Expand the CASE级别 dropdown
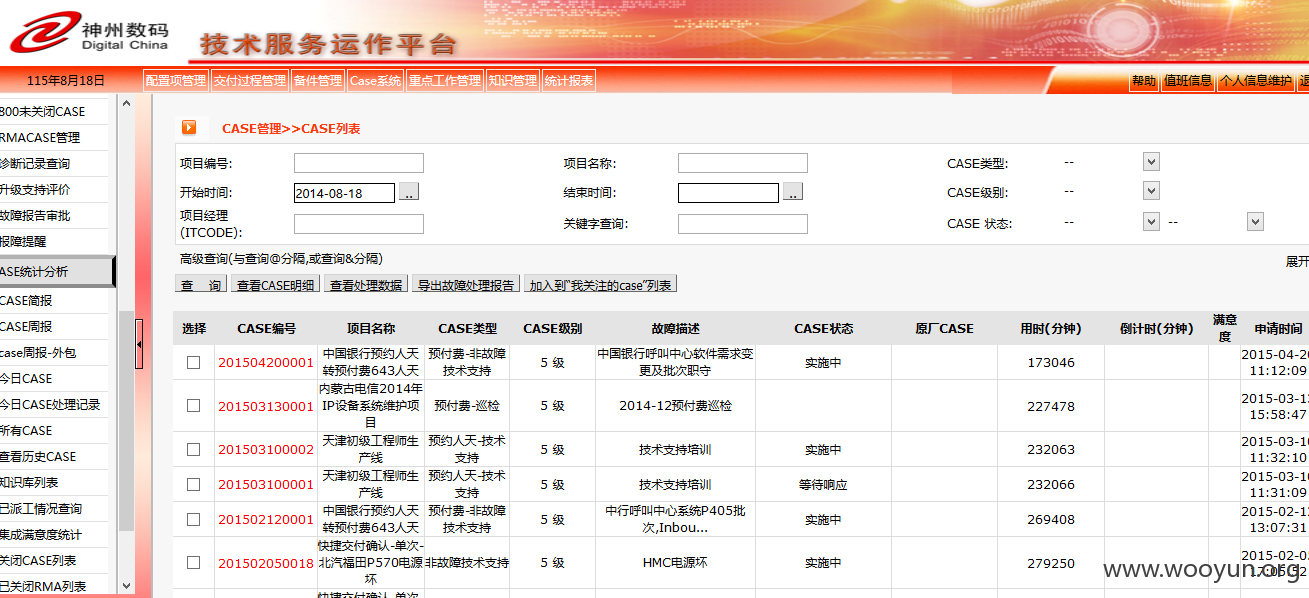This screenshot has width=1309, height=598. point(1151,191)
